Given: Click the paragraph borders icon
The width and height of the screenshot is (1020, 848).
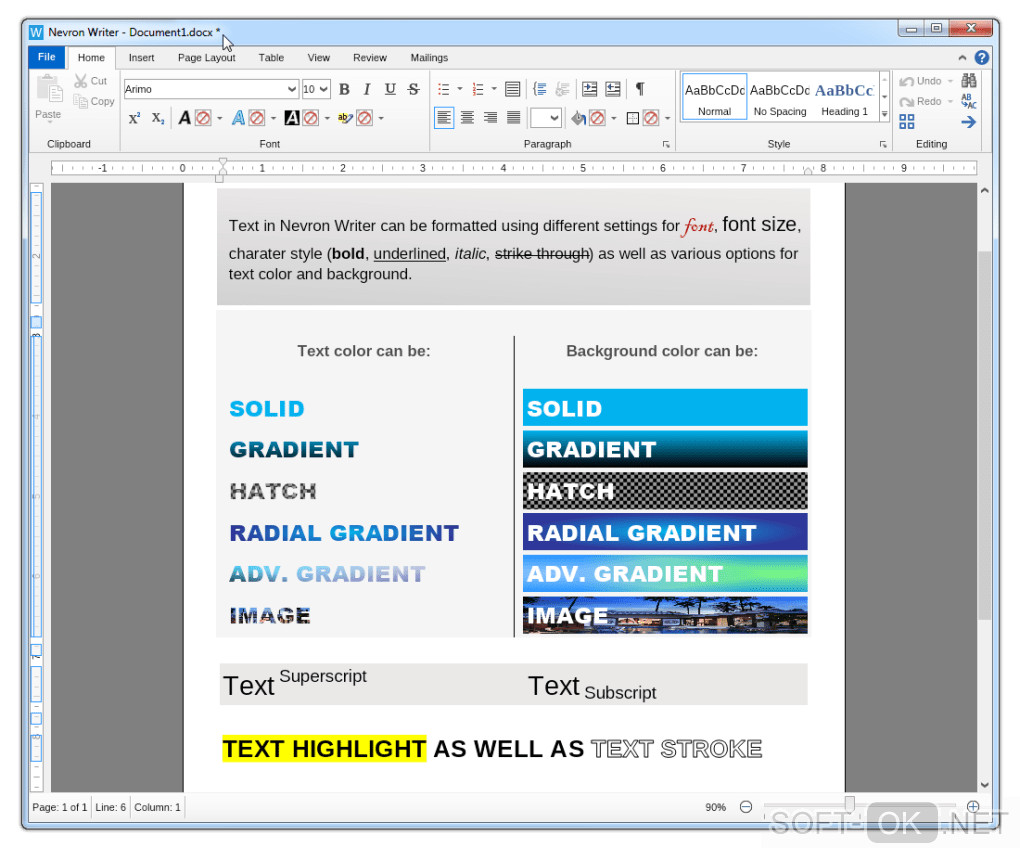Looking at the screenshot, I should pos(632,118).
